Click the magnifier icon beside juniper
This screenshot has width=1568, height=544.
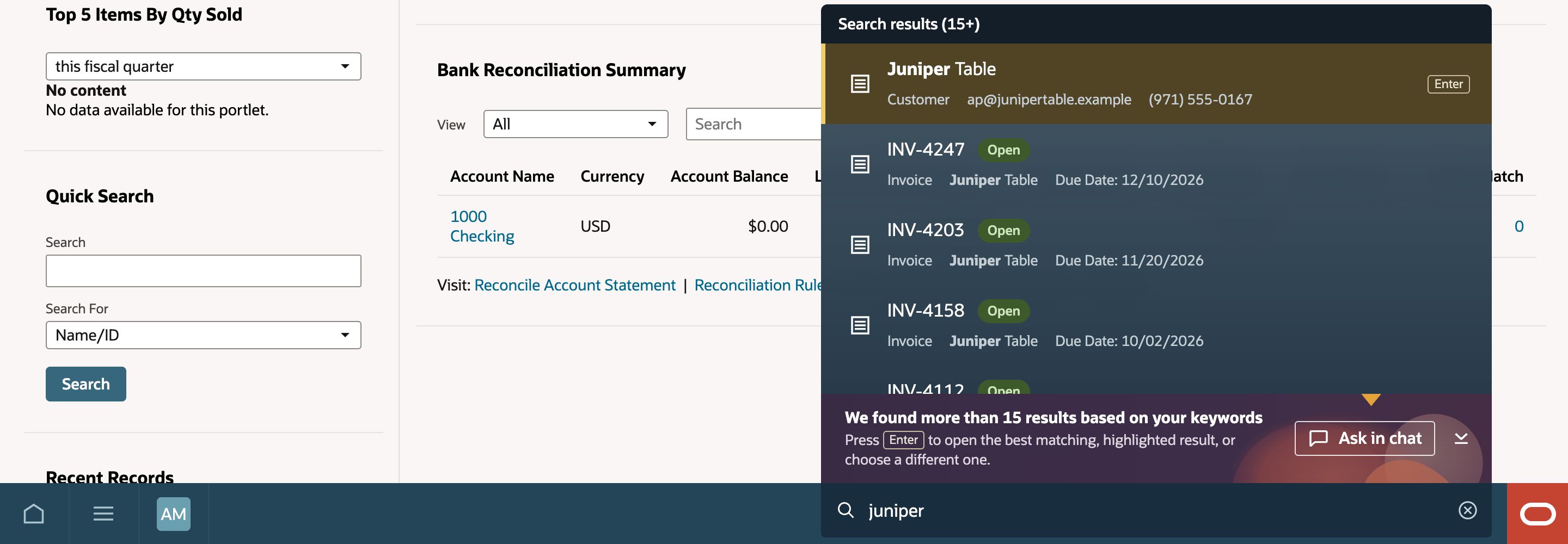846,510
